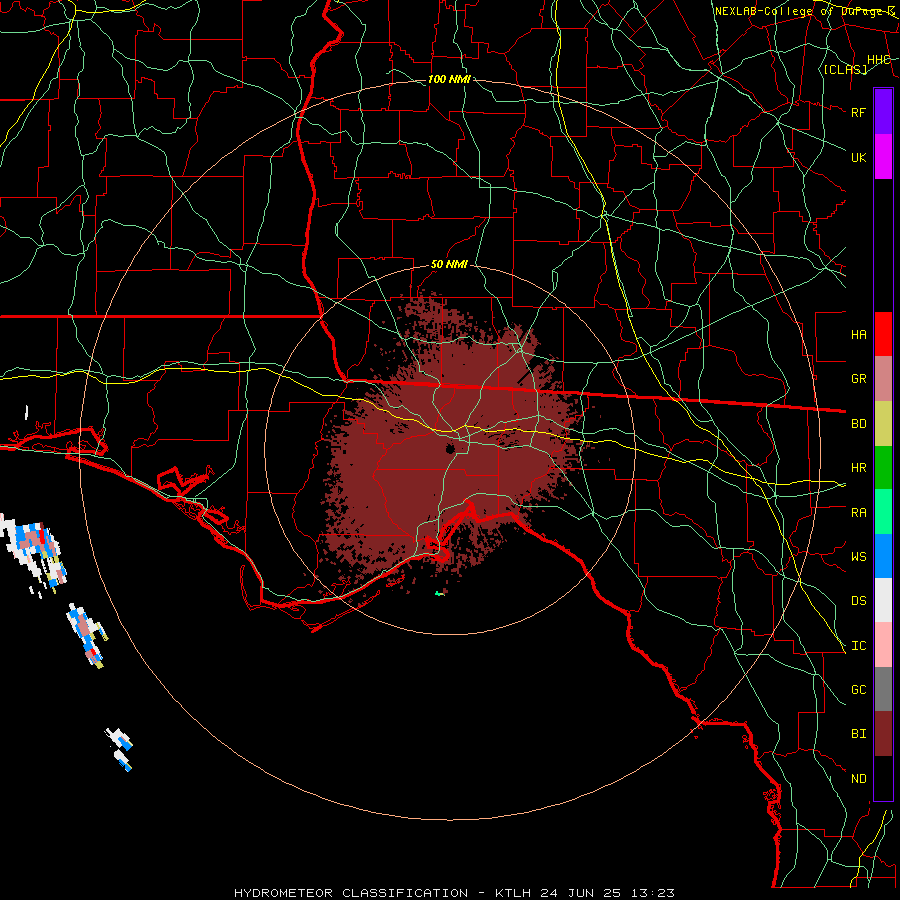Screen dimensions: 900x900
Task: Click the purple RF legend swatch
Action: [x=883, y=112]
